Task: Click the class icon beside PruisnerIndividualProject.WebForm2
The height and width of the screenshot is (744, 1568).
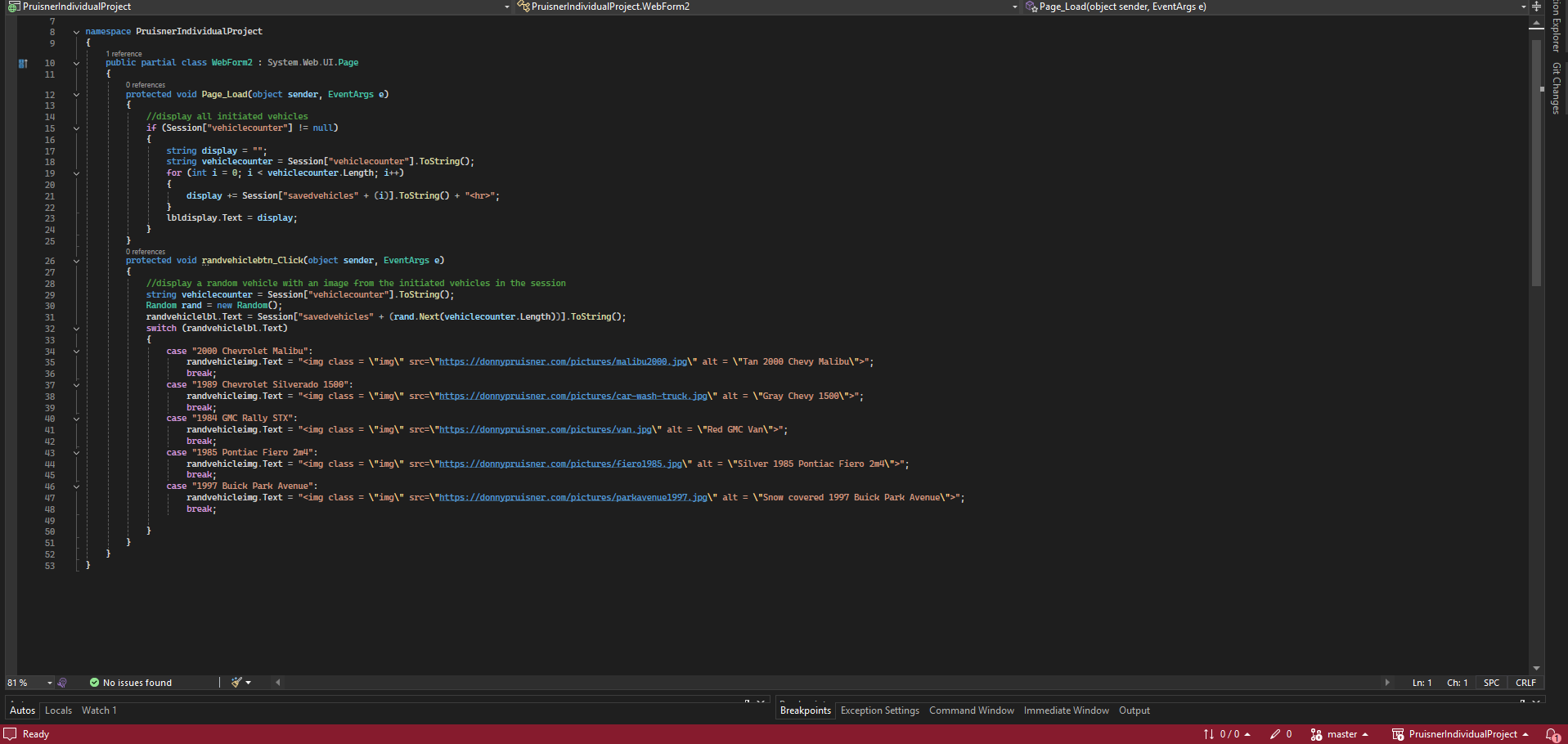Action: [523, 7]
